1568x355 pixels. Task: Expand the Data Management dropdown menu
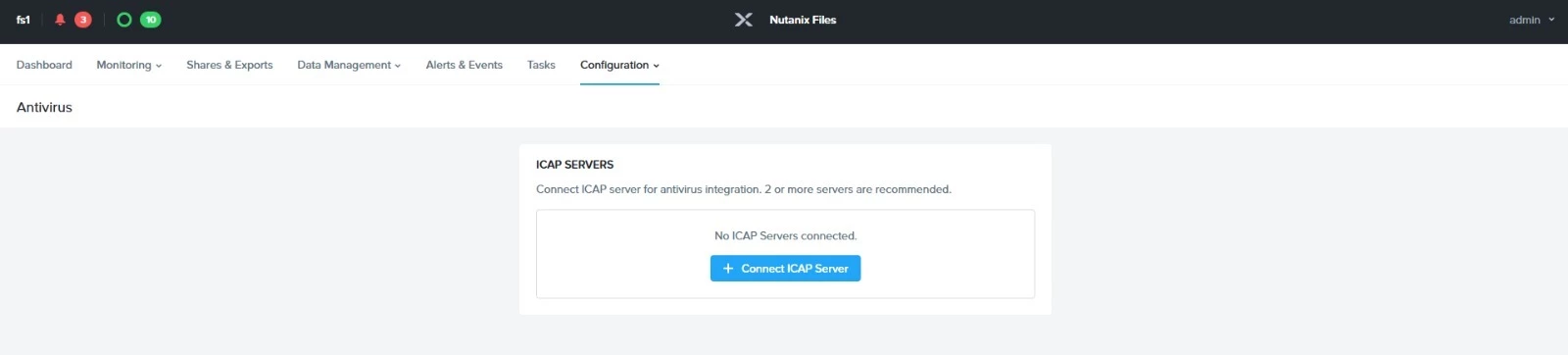[x=349, y=65]
